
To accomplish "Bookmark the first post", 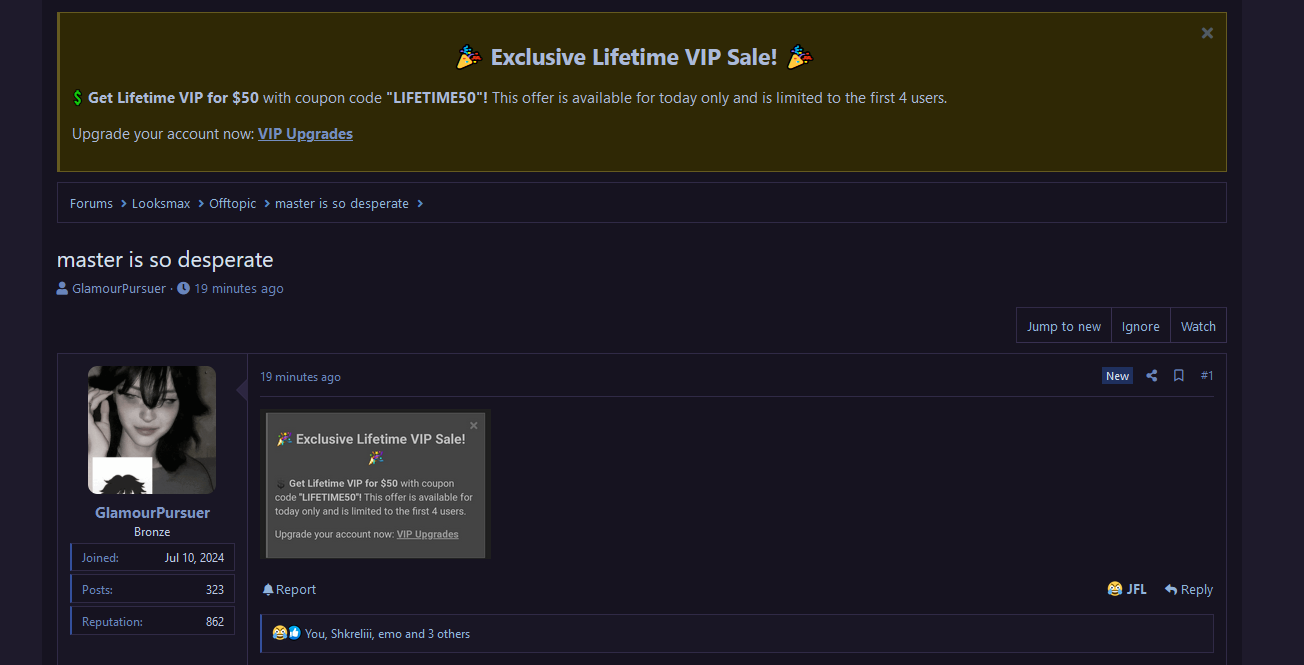I will coord(1179,376).
